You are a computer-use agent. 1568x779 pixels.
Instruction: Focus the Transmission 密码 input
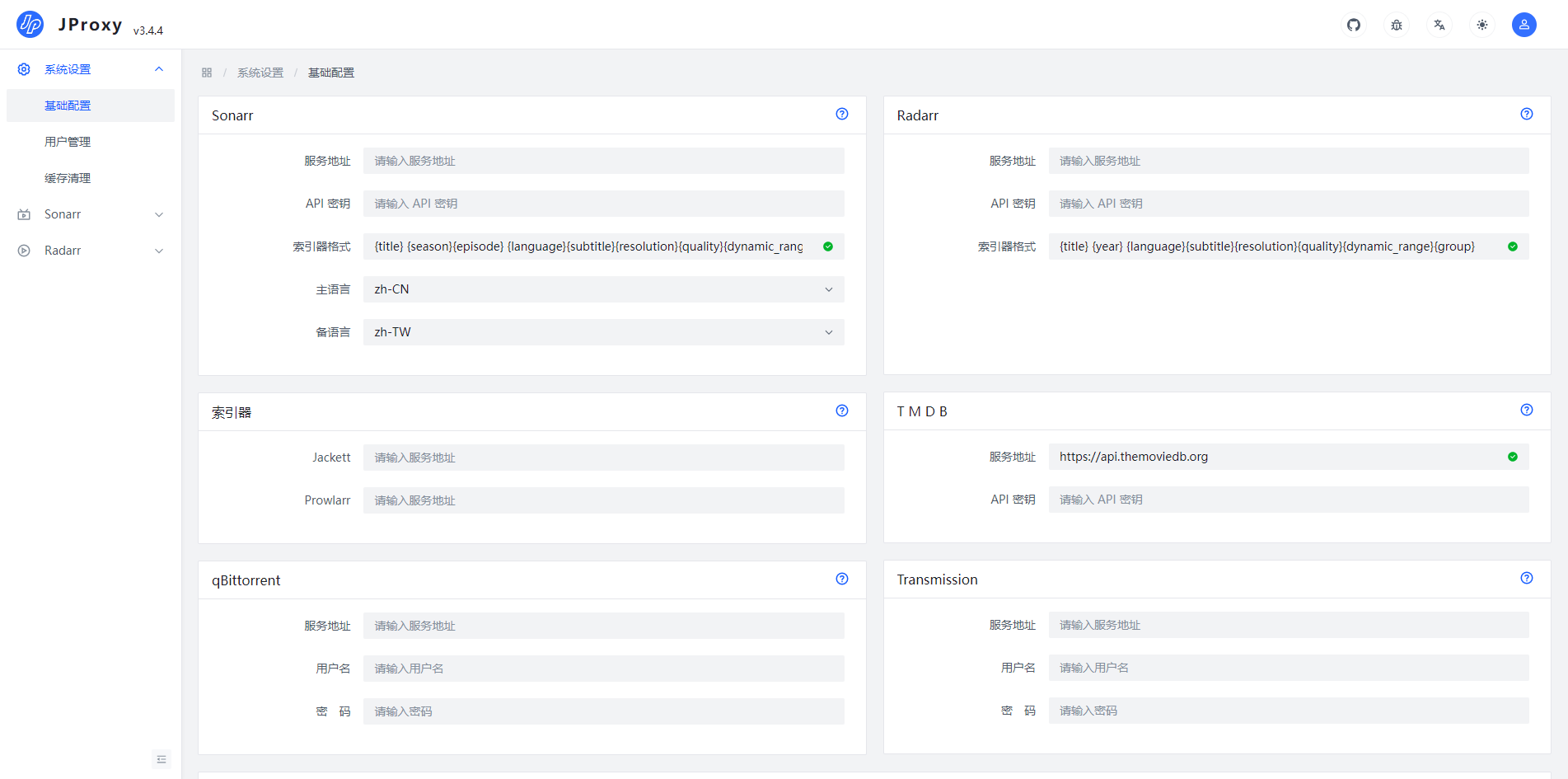tap(1289, 711)
